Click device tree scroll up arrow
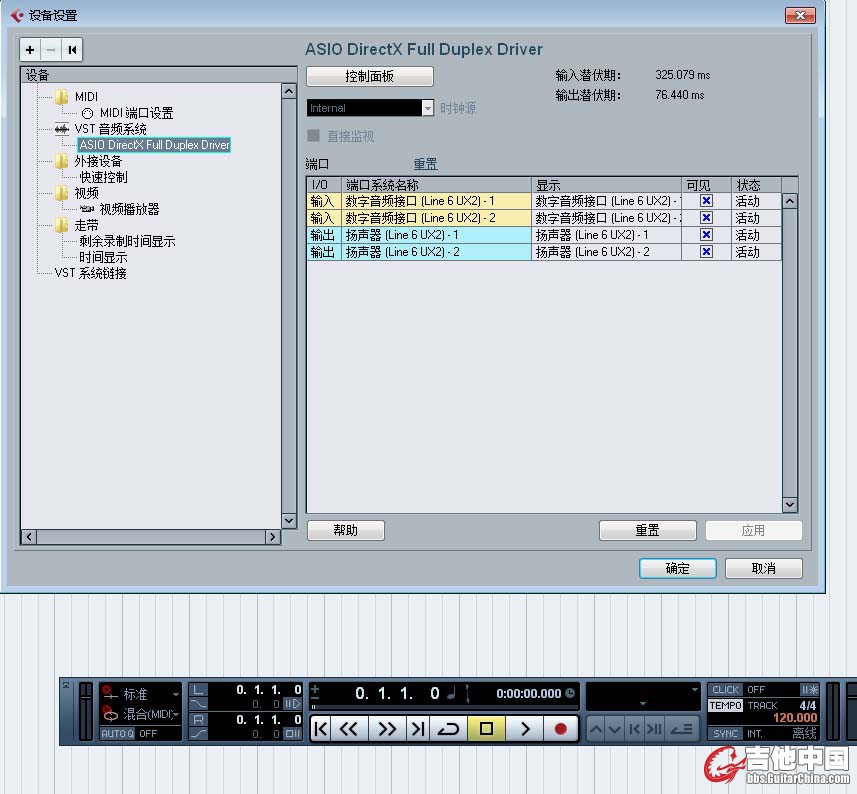Image resolution: width=857 pixels, height=794 pixels. coord(289,91)
